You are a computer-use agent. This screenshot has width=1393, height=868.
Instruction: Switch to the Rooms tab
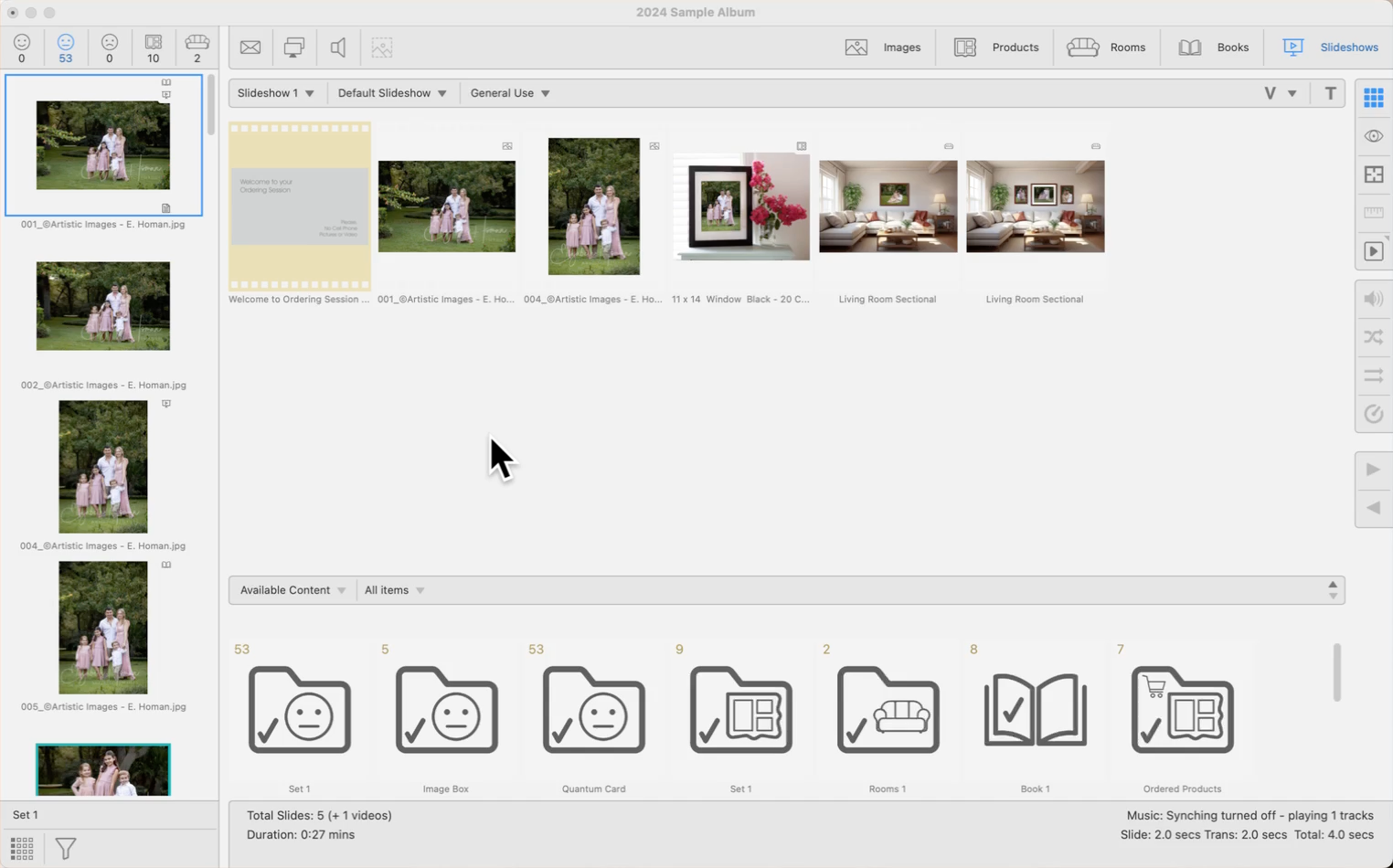1106,48
